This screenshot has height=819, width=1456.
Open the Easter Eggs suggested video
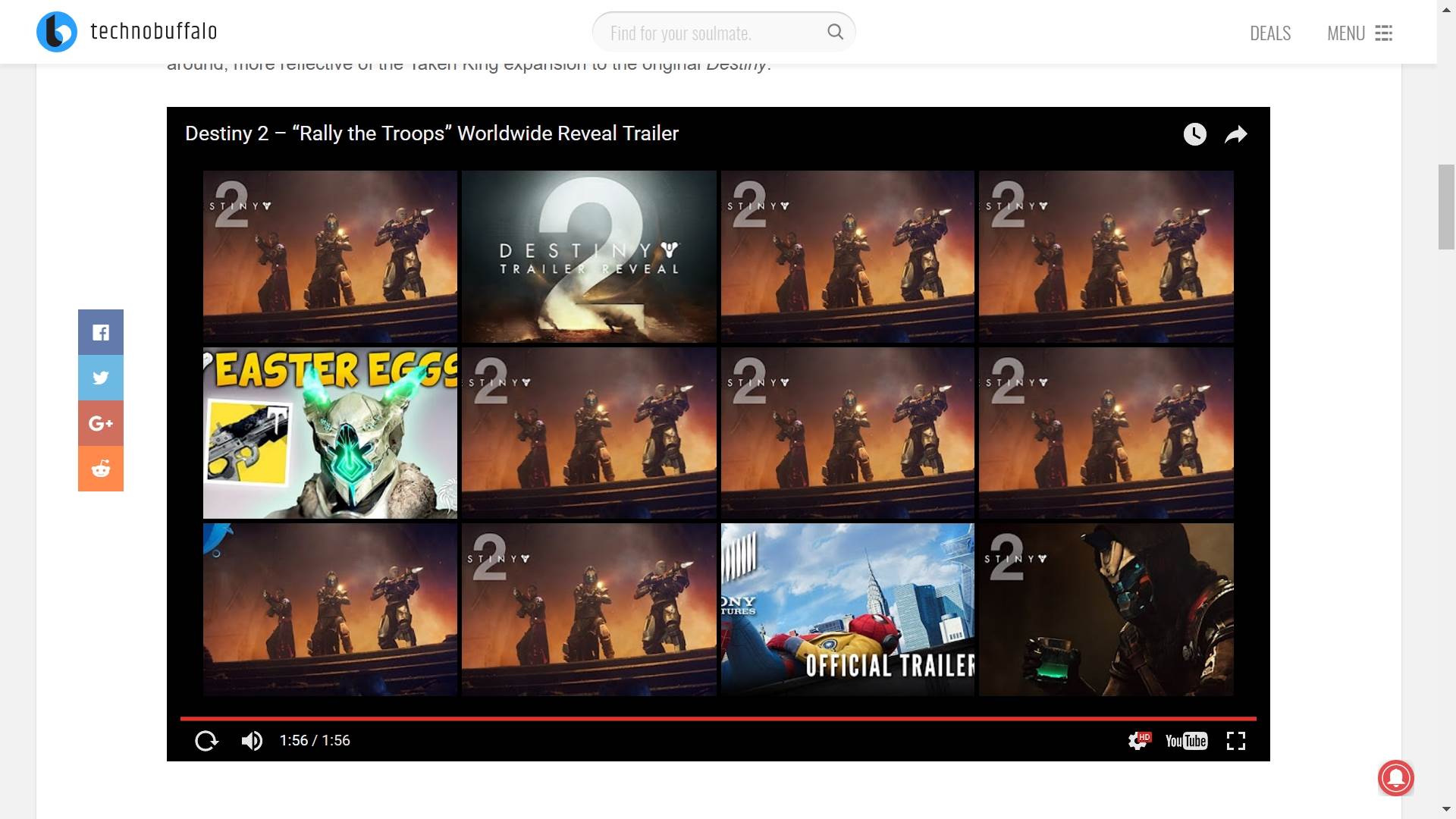point(330,433)
